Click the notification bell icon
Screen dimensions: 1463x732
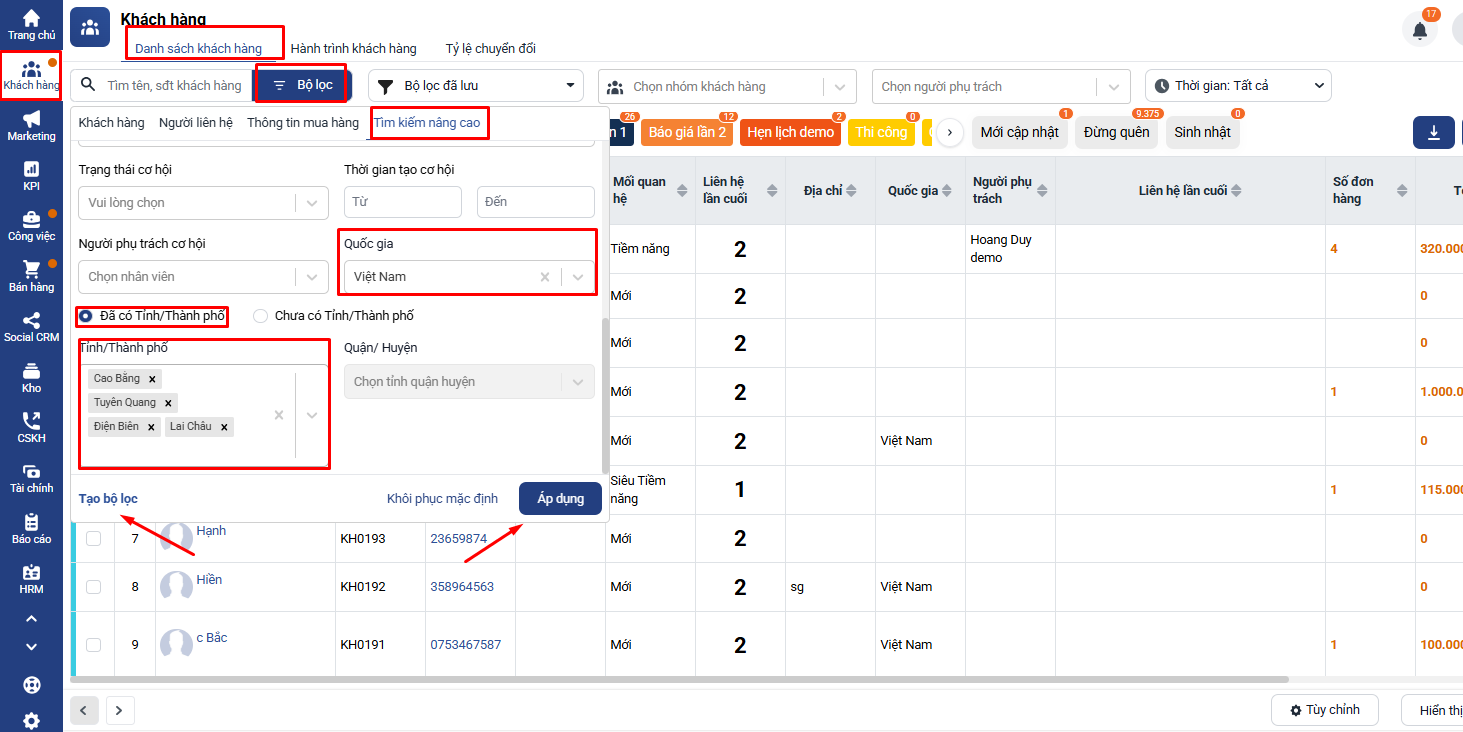point(1419,30)
